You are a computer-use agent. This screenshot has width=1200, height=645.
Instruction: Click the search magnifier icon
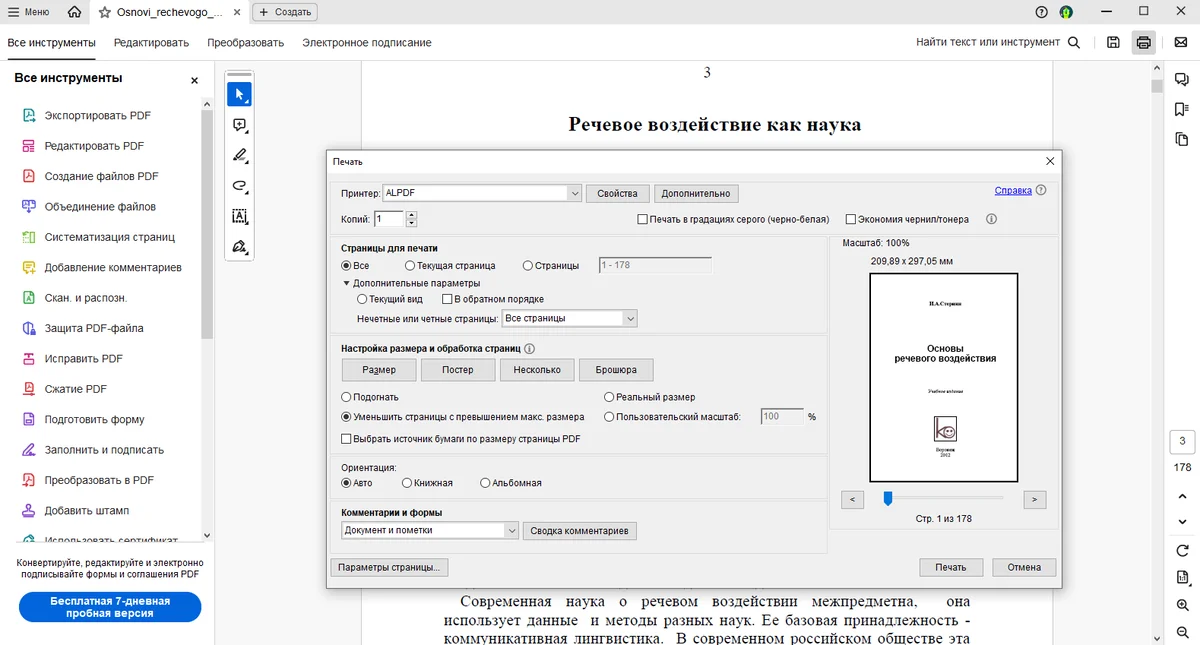tap(1074, 42)
